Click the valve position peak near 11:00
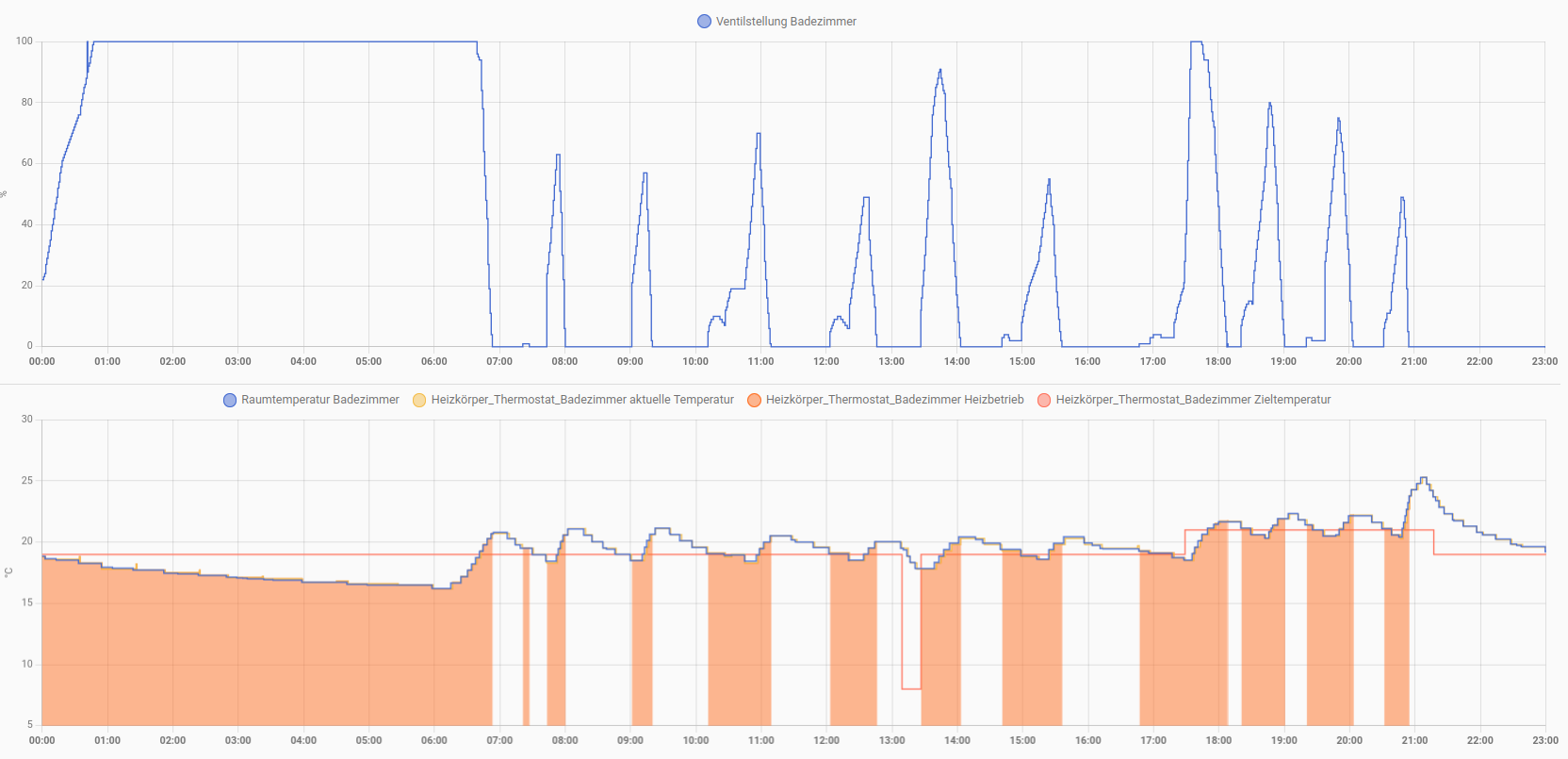 (x=758, y=135)
